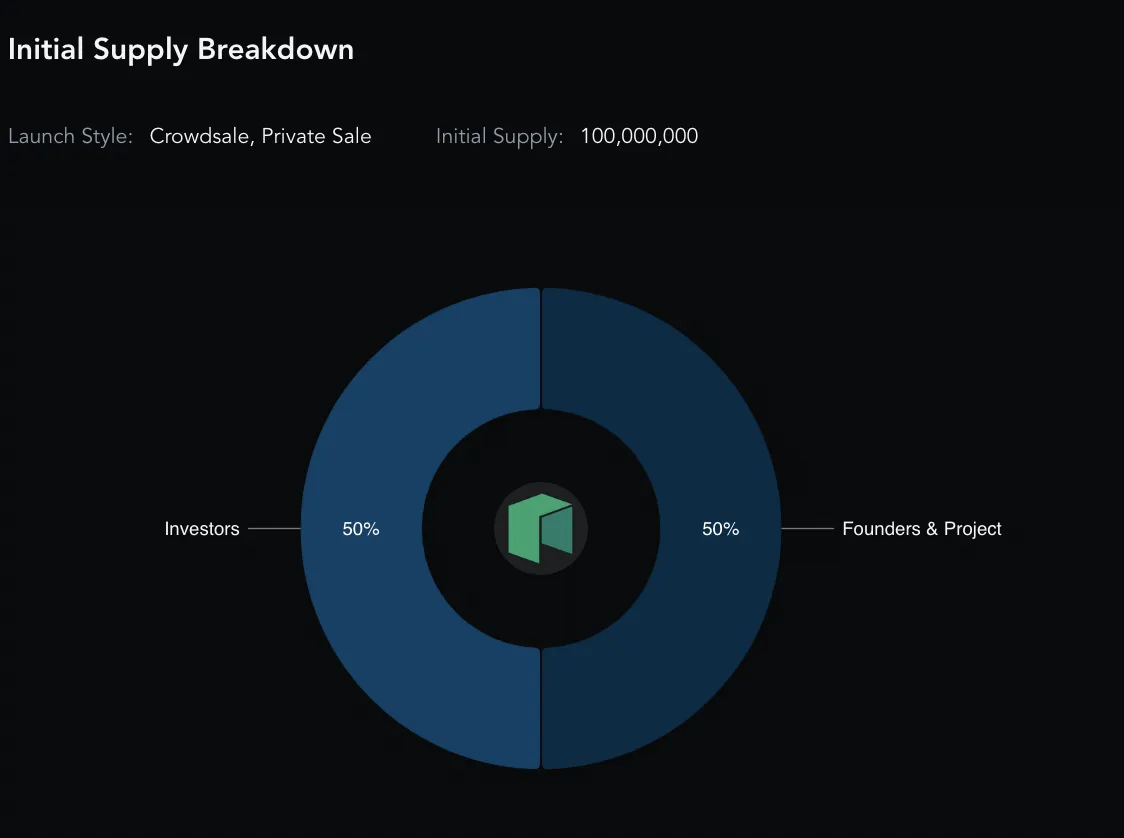Click the green NEO logo in chart center

[x=540, y=528]
